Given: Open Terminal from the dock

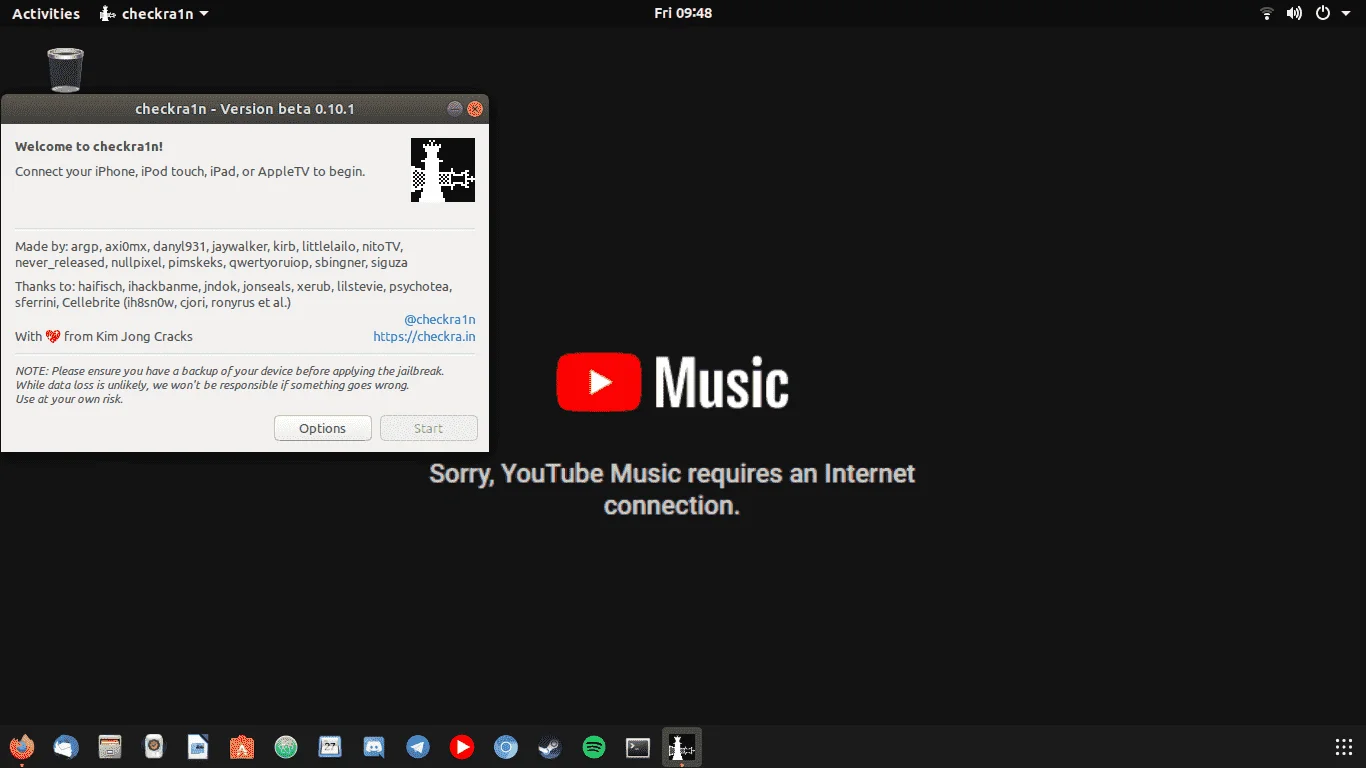Looking at the screenshot, I should click(638, 747).
